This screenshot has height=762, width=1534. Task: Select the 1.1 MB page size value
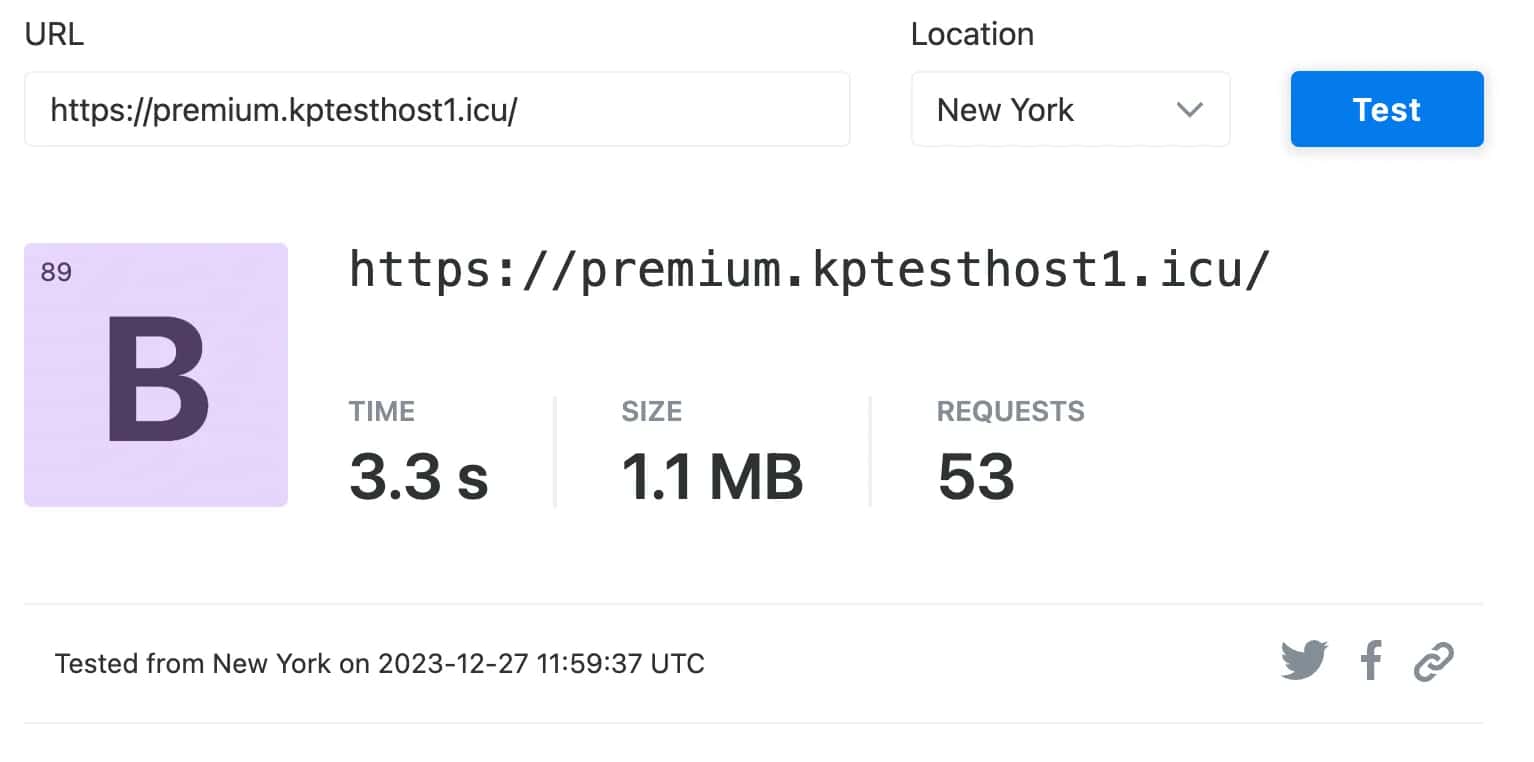pos(712,476)
